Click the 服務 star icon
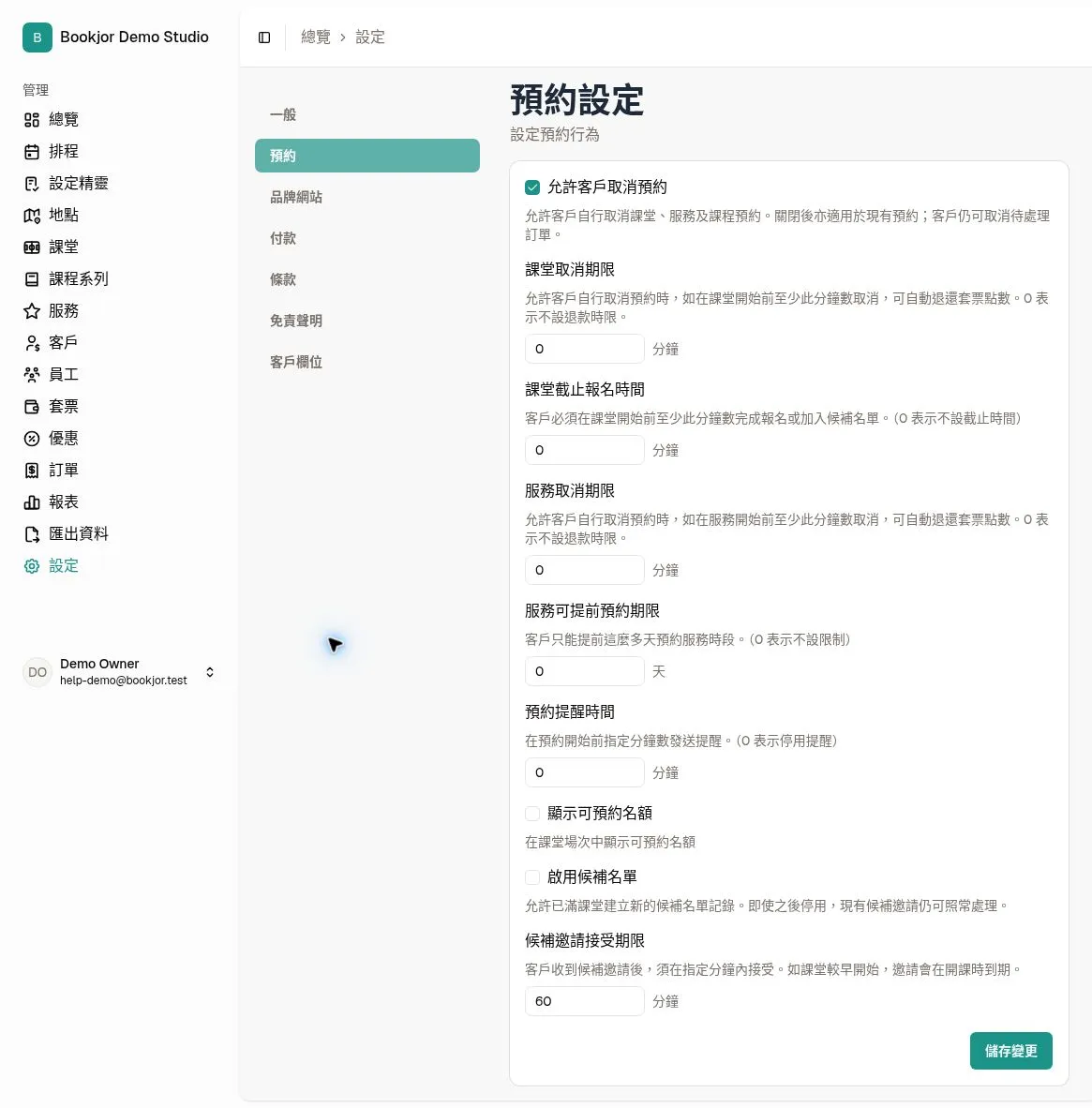This screenshot has height=1108, width=1092. [32, 311]
